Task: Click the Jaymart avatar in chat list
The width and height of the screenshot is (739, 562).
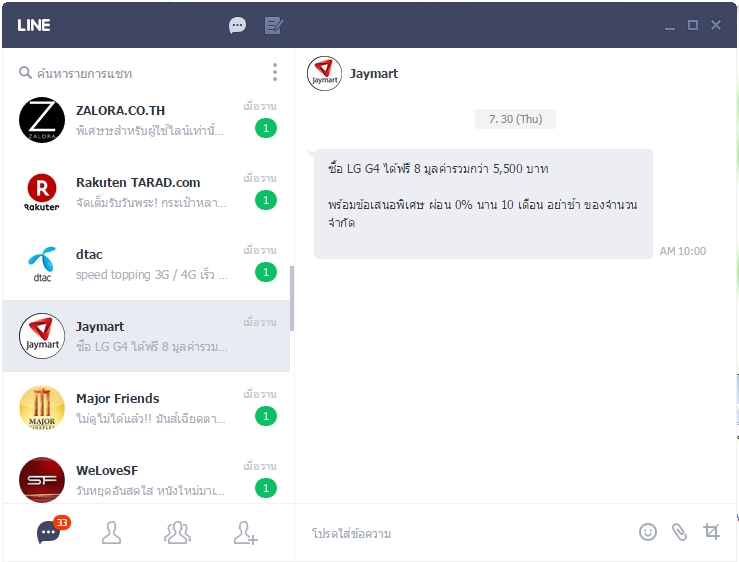Action: click(42, 336)
